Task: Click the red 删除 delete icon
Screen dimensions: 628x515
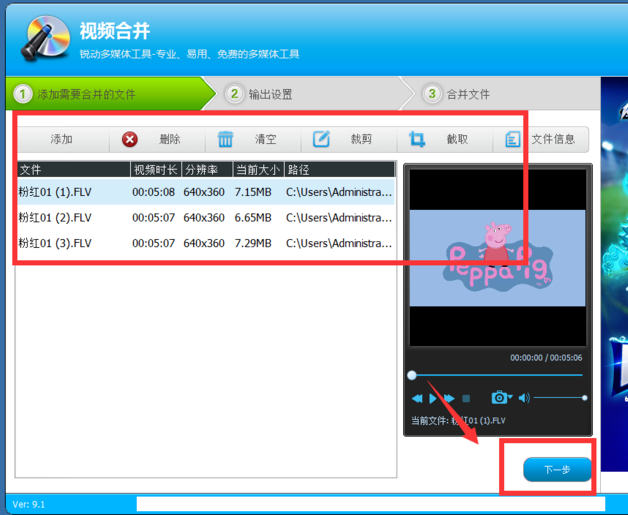Action: click(x=130, y=139)
